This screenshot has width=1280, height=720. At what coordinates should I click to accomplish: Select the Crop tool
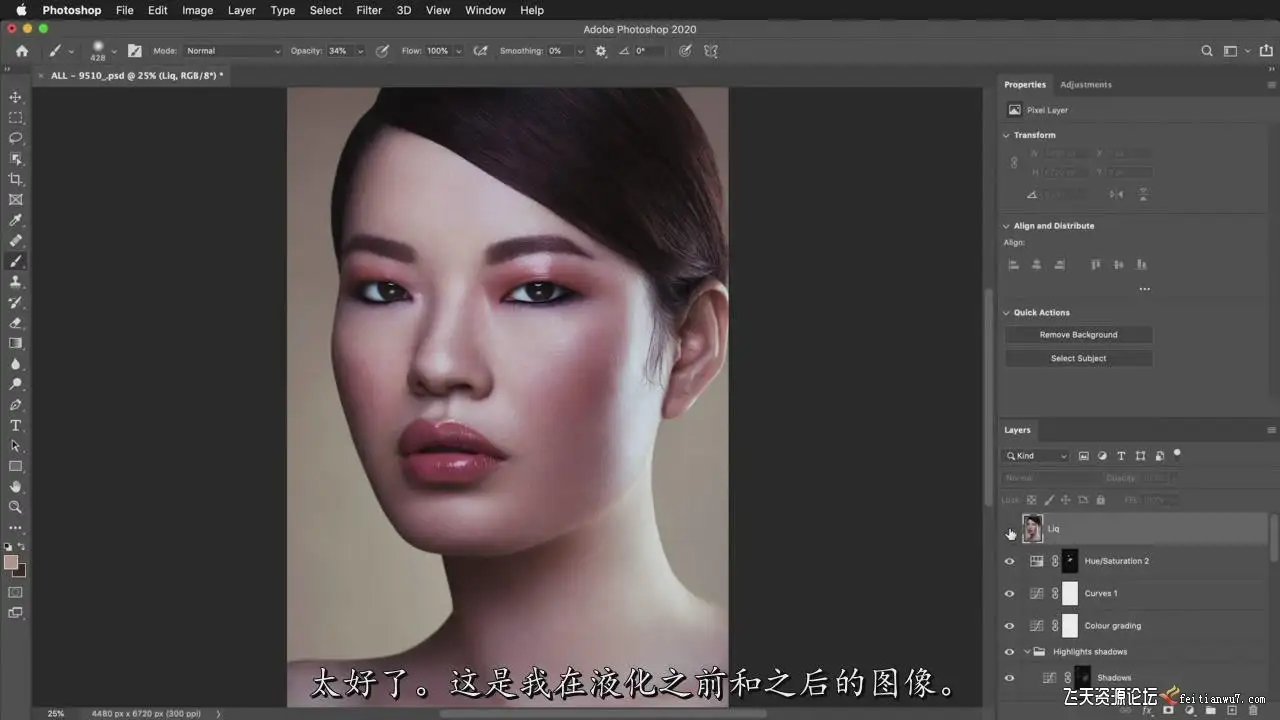click(15, 179)
